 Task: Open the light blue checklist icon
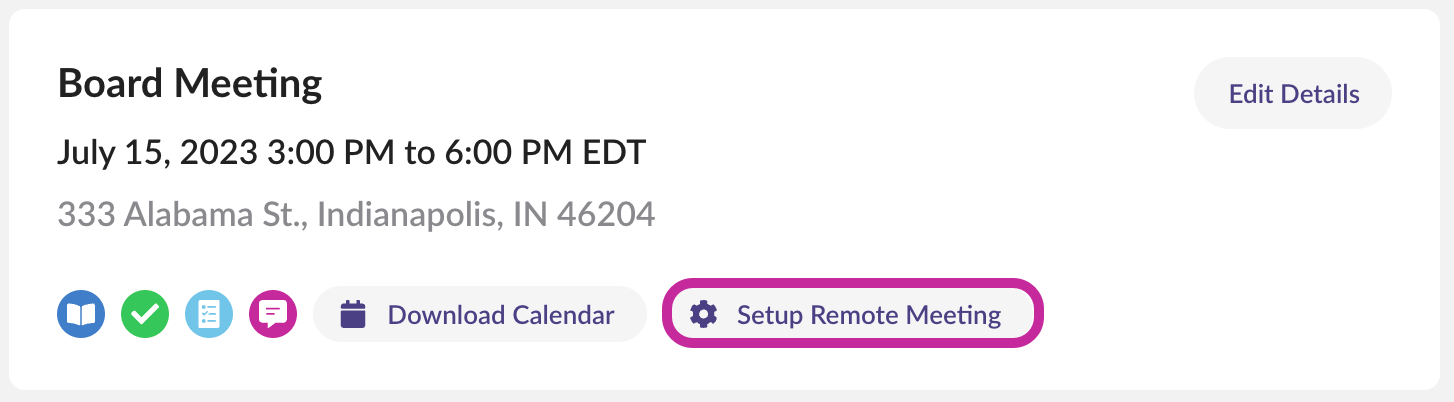[x=209, y=315]
